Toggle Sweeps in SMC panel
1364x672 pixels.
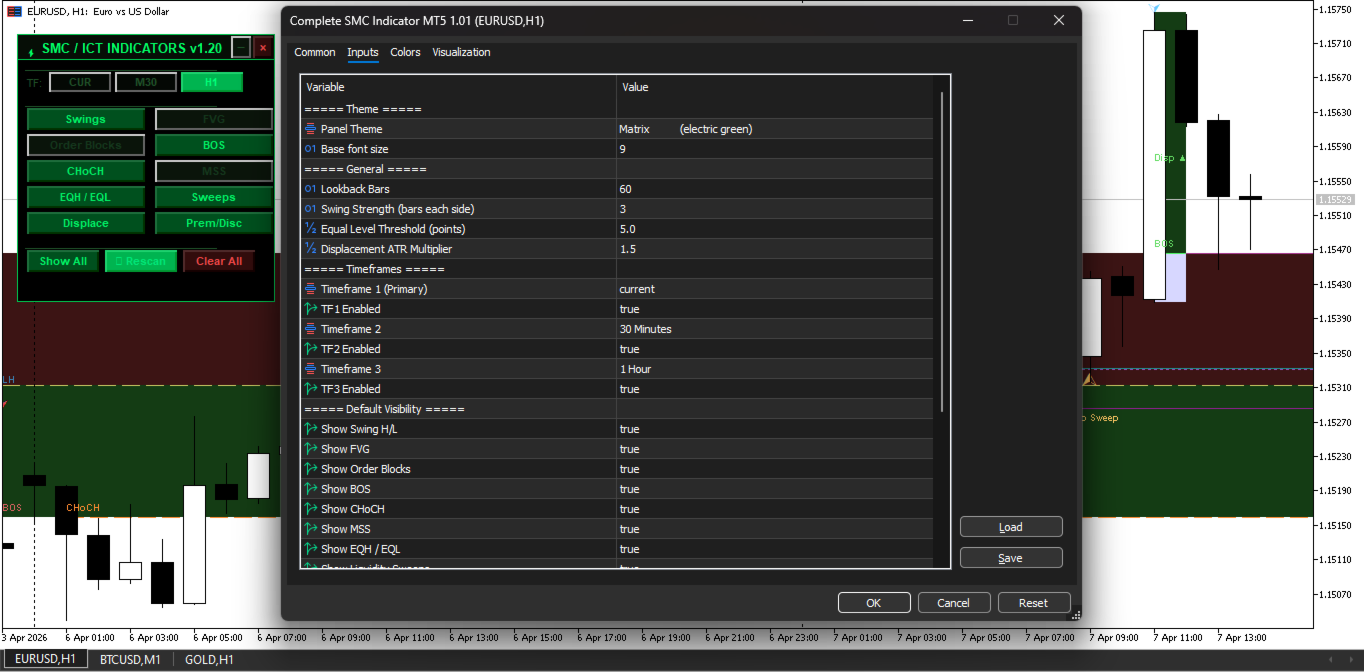pyautogui.click(x=214, y=197)
